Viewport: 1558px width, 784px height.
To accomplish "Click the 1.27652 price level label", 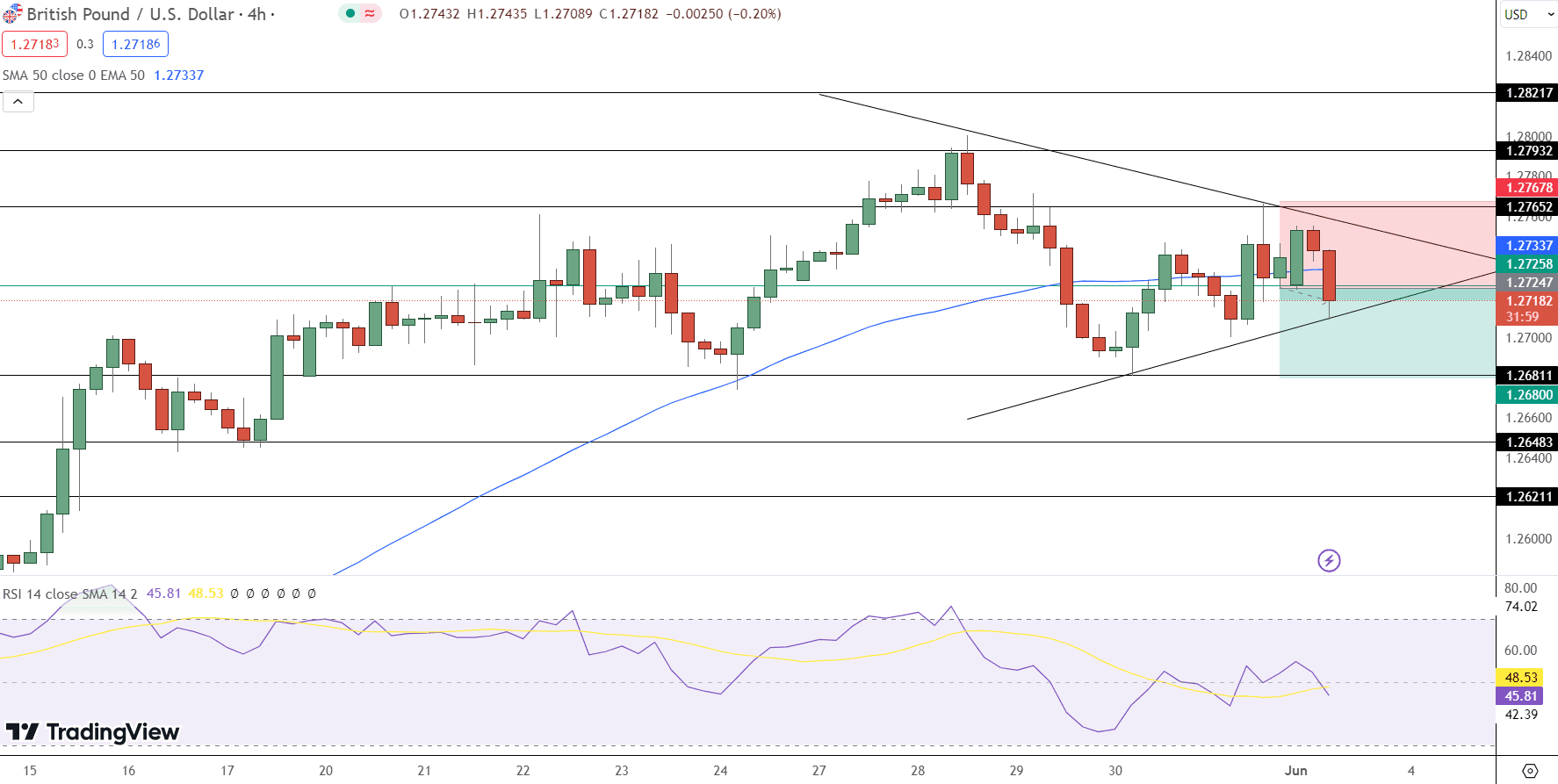I will pyautogui.click(x=1527, y=207).
